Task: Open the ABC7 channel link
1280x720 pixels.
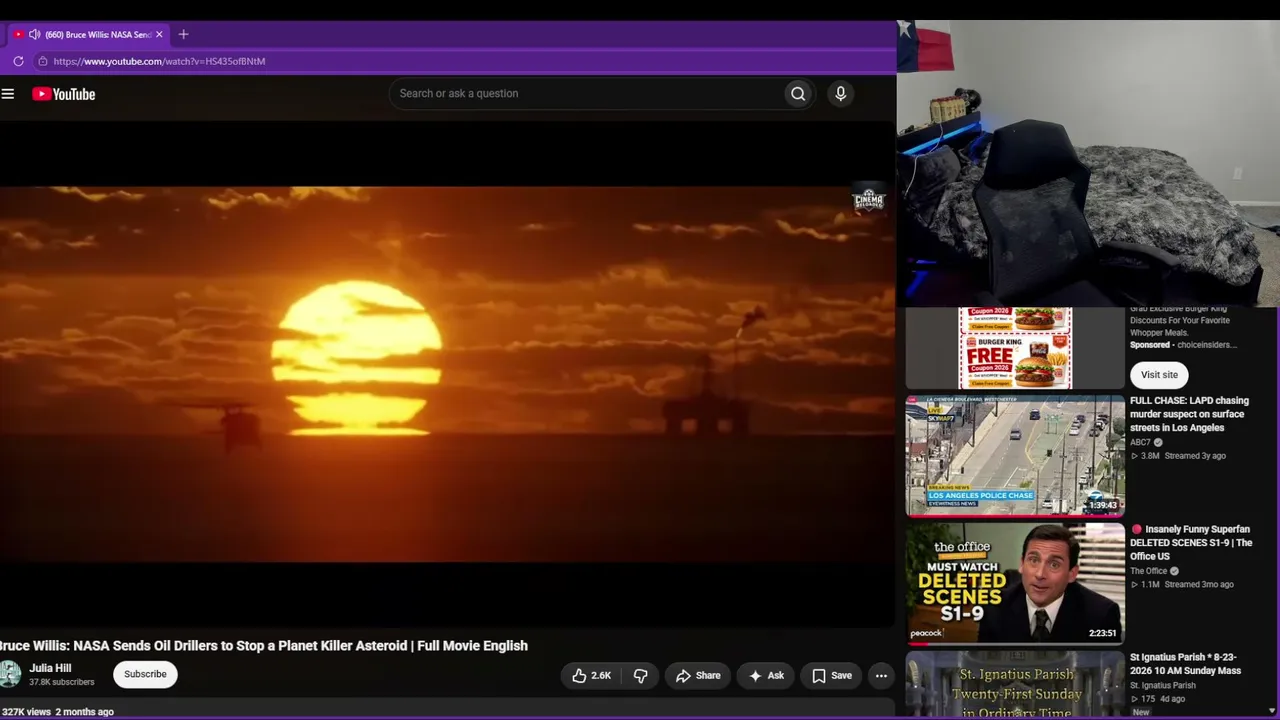Action: (1140, 442)
